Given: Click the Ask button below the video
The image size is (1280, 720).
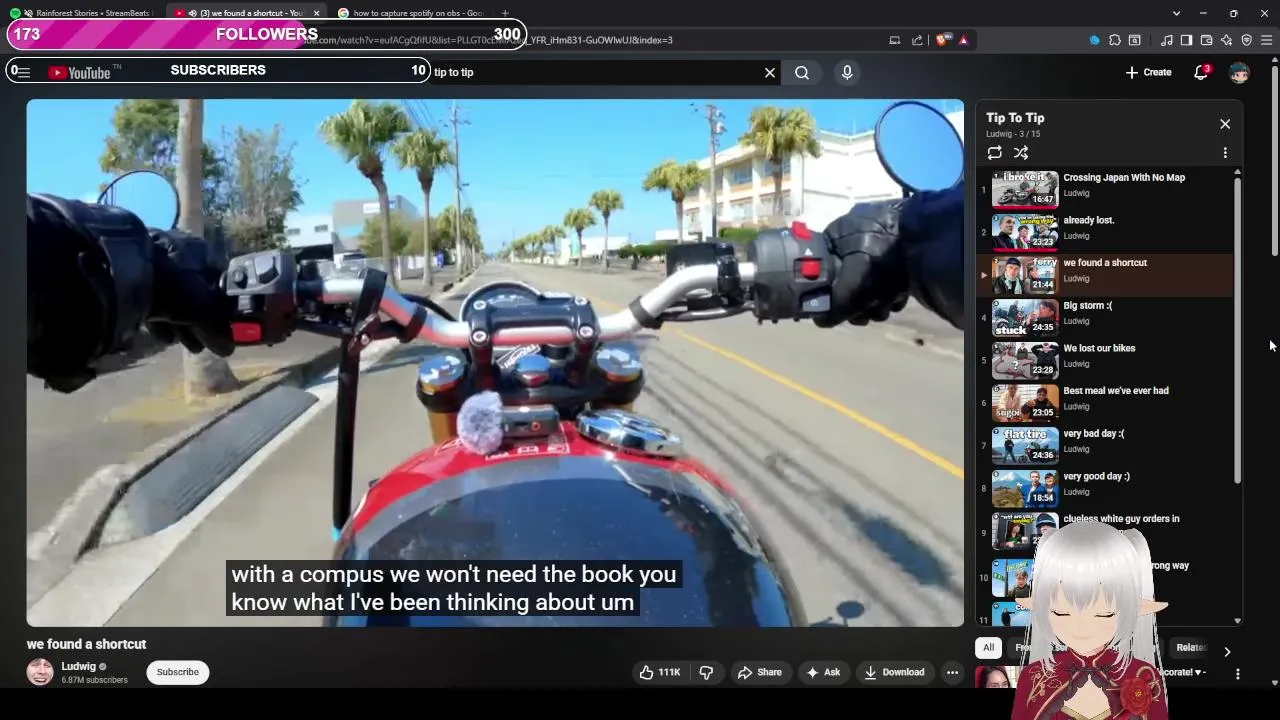Looking at the screenshot, I should pos(823,672).
